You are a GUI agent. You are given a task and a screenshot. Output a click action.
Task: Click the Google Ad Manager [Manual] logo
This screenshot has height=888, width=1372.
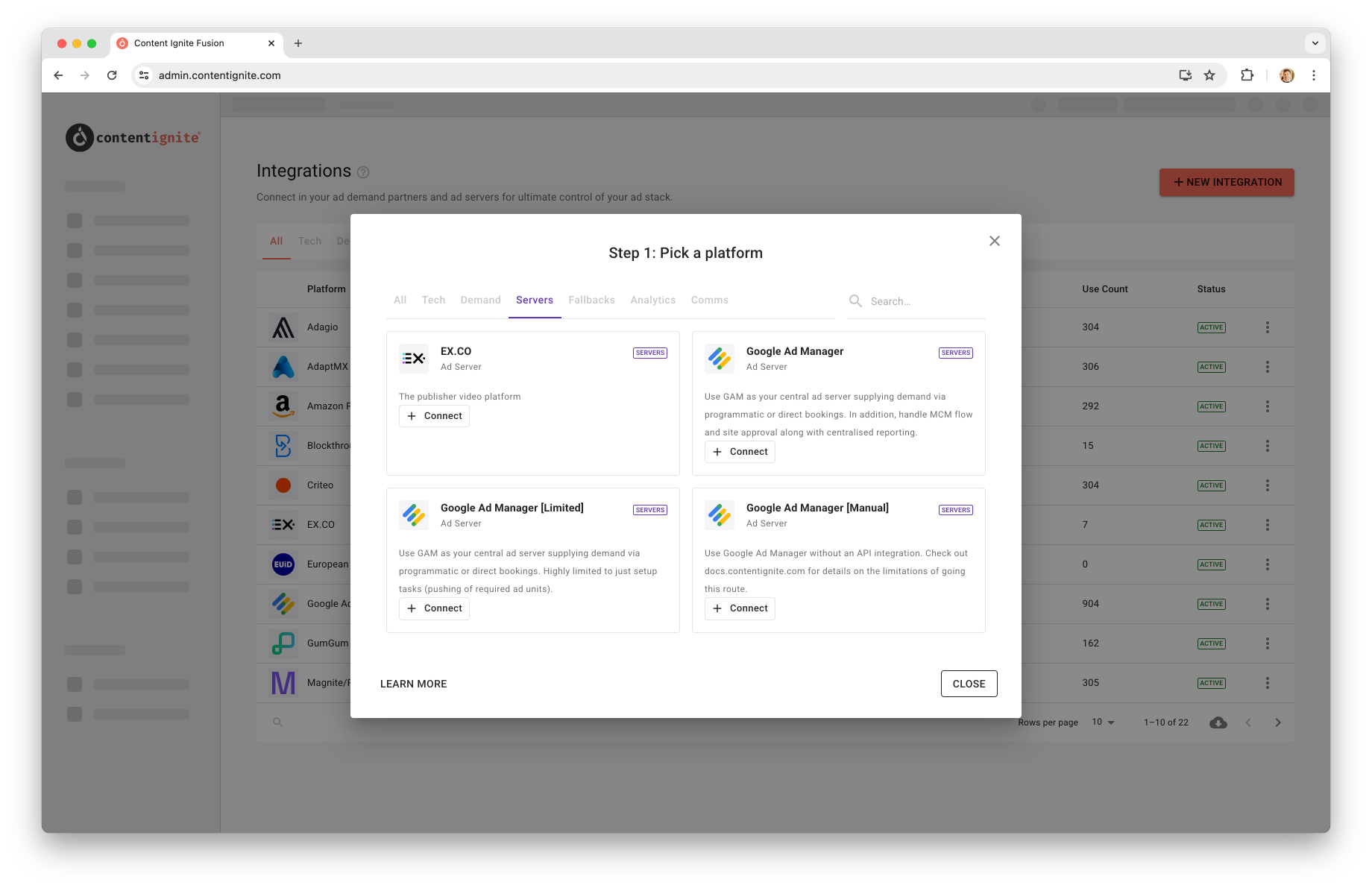click(720, 515)
